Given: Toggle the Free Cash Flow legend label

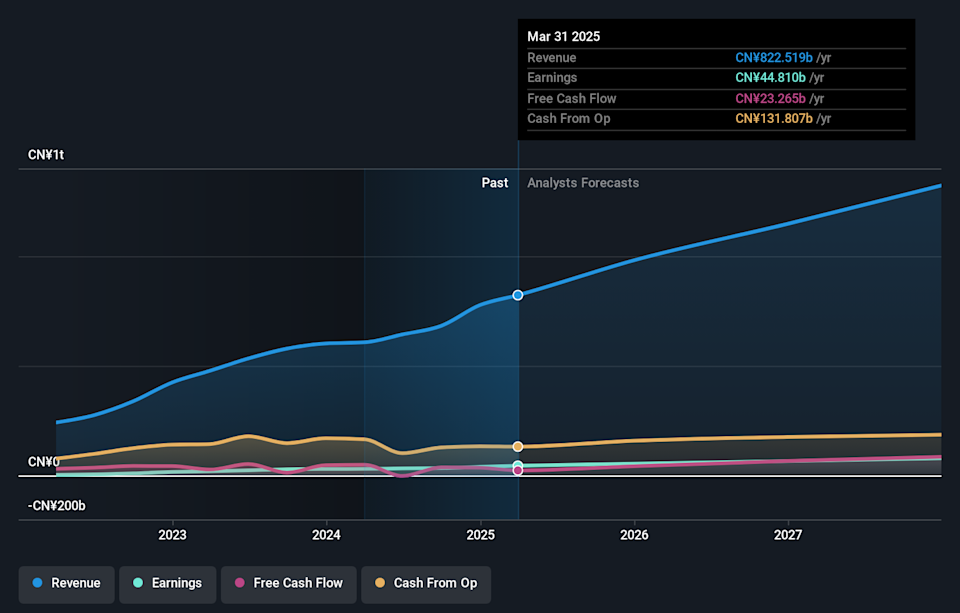Looking at the screenshot, I should [x=300, y=583].
